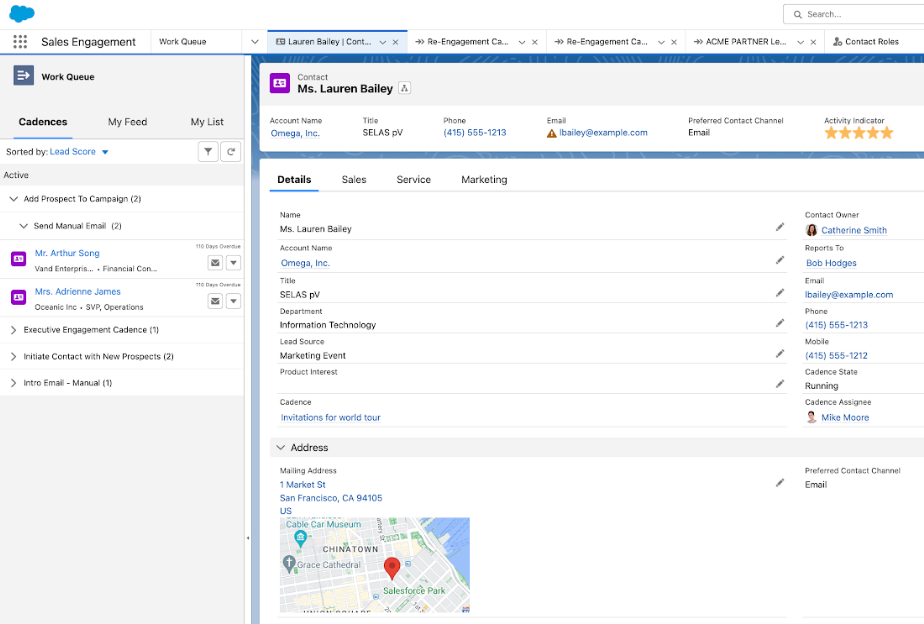Expand Intro Email - Manual group
Screen dimensions: 924x624
14,383
